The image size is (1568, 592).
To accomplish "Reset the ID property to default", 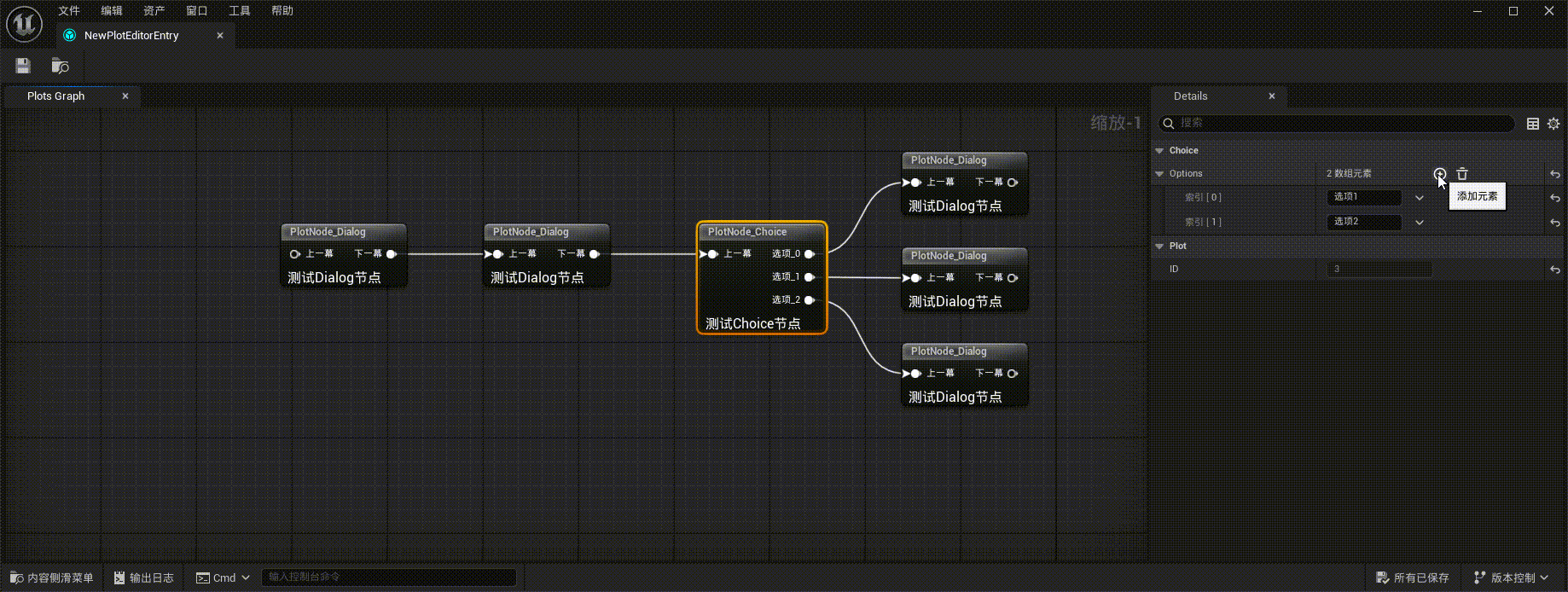I will pyautogui.click(x=1555, y=270).
